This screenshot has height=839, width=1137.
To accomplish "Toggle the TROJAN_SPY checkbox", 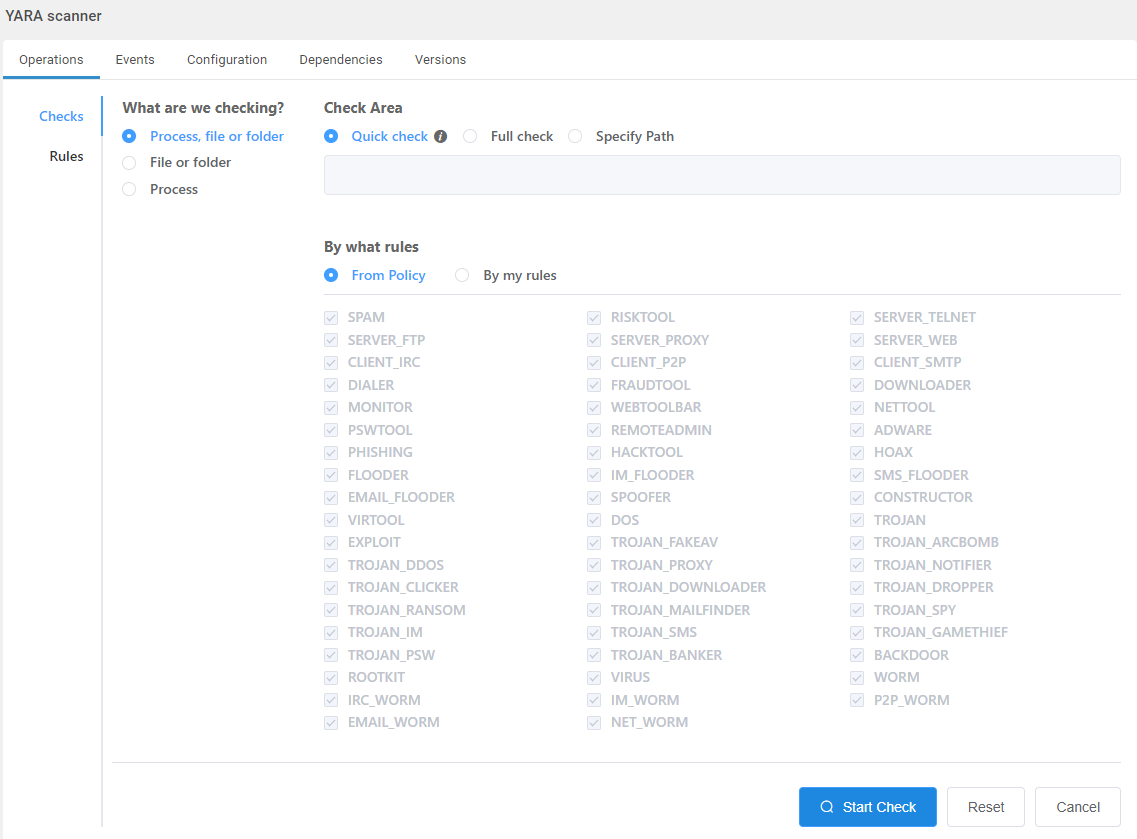I will tap(857, 610).
